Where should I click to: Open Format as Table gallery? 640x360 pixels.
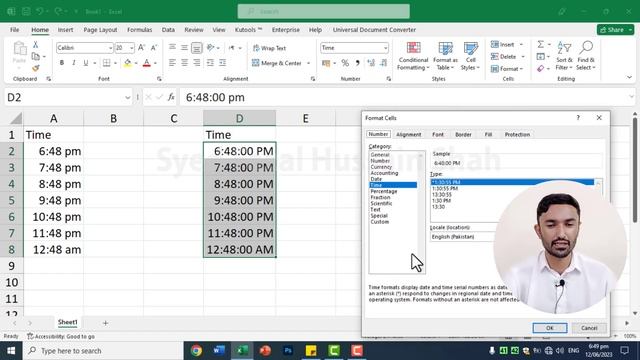[445, 56]
